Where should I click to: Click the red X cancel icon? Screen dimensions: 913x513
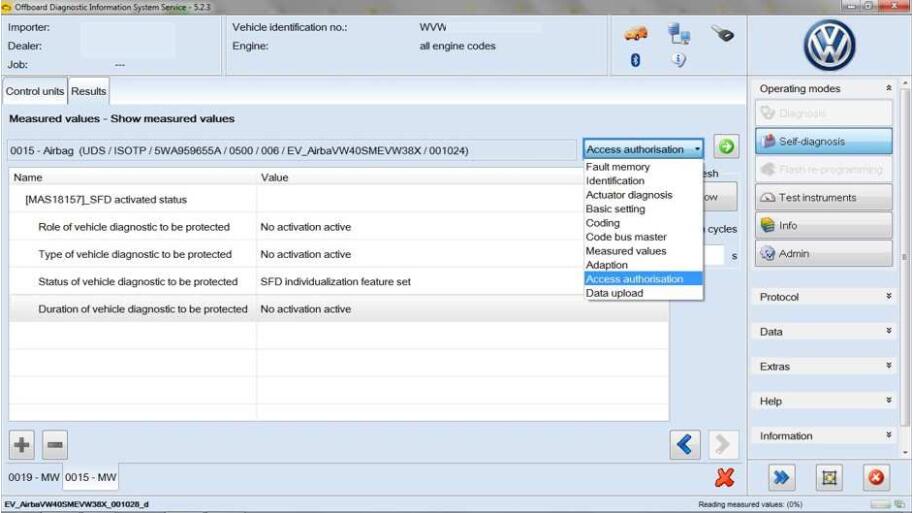point(724,477)
